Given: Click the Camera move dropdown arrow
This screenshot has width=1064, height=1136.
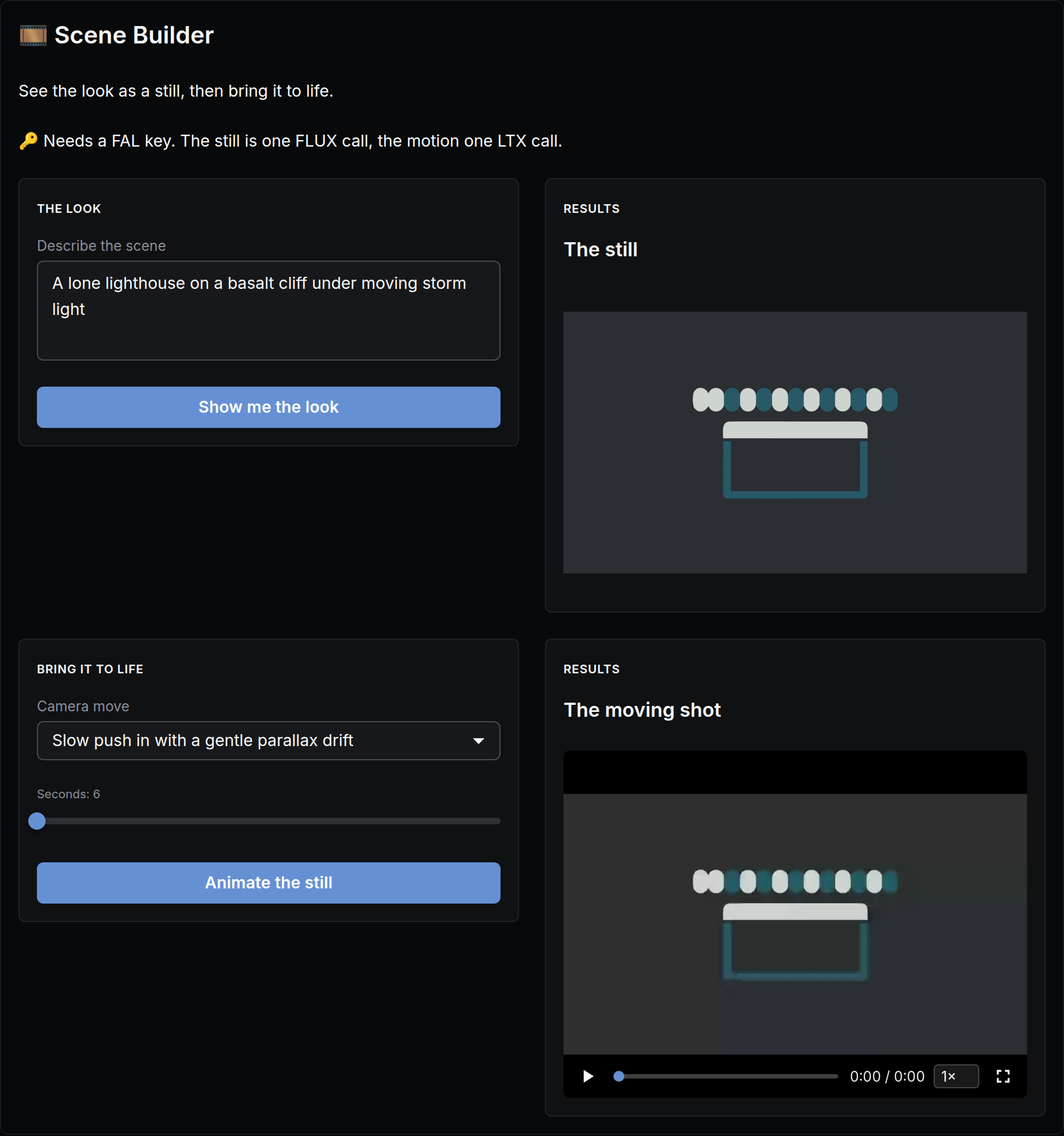Looking at the screenshot, I should coord(479,741).
